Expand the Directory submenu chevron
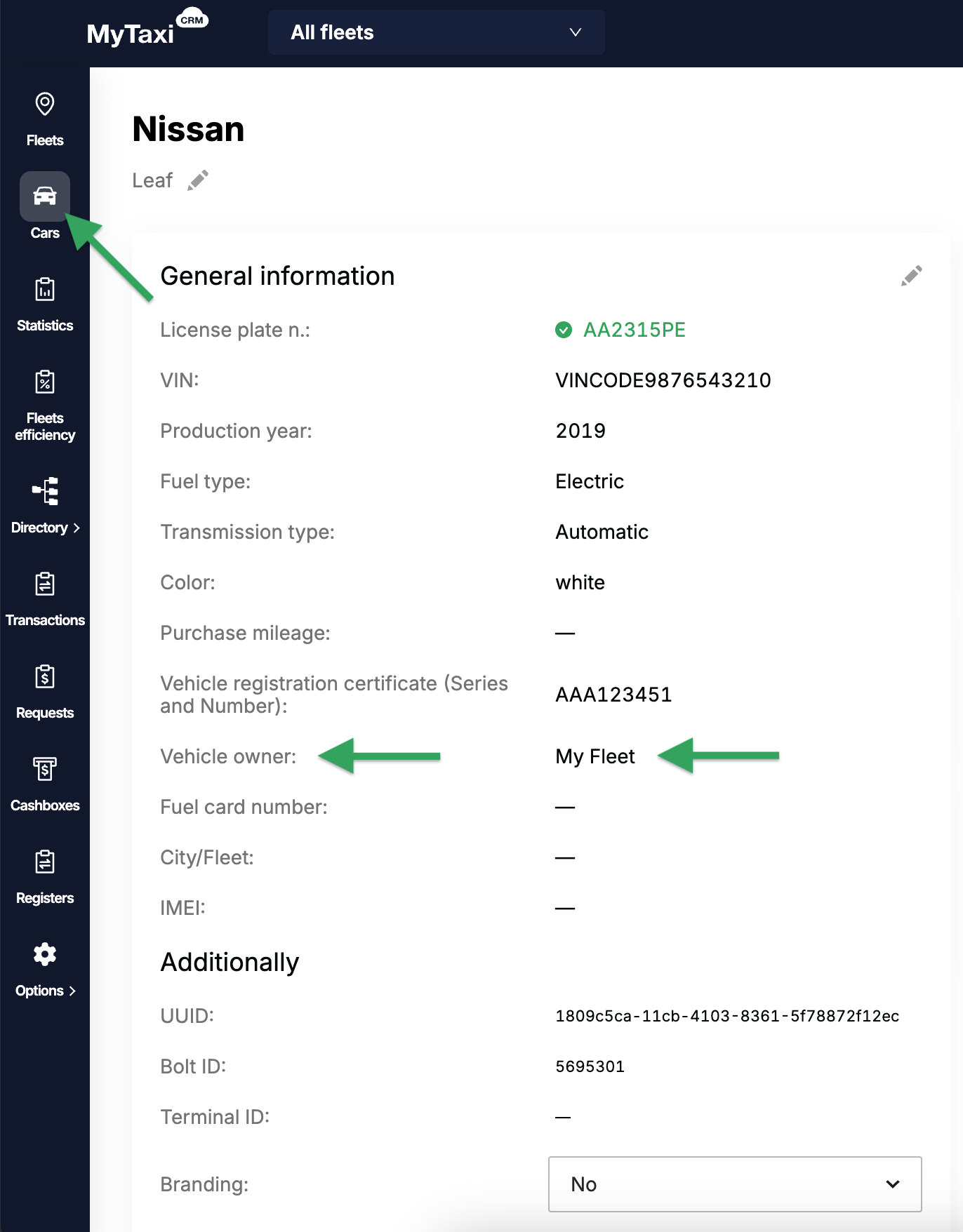Image resolution: width=963 pixels, height=1232 pixels. click(x=77, y=528)
